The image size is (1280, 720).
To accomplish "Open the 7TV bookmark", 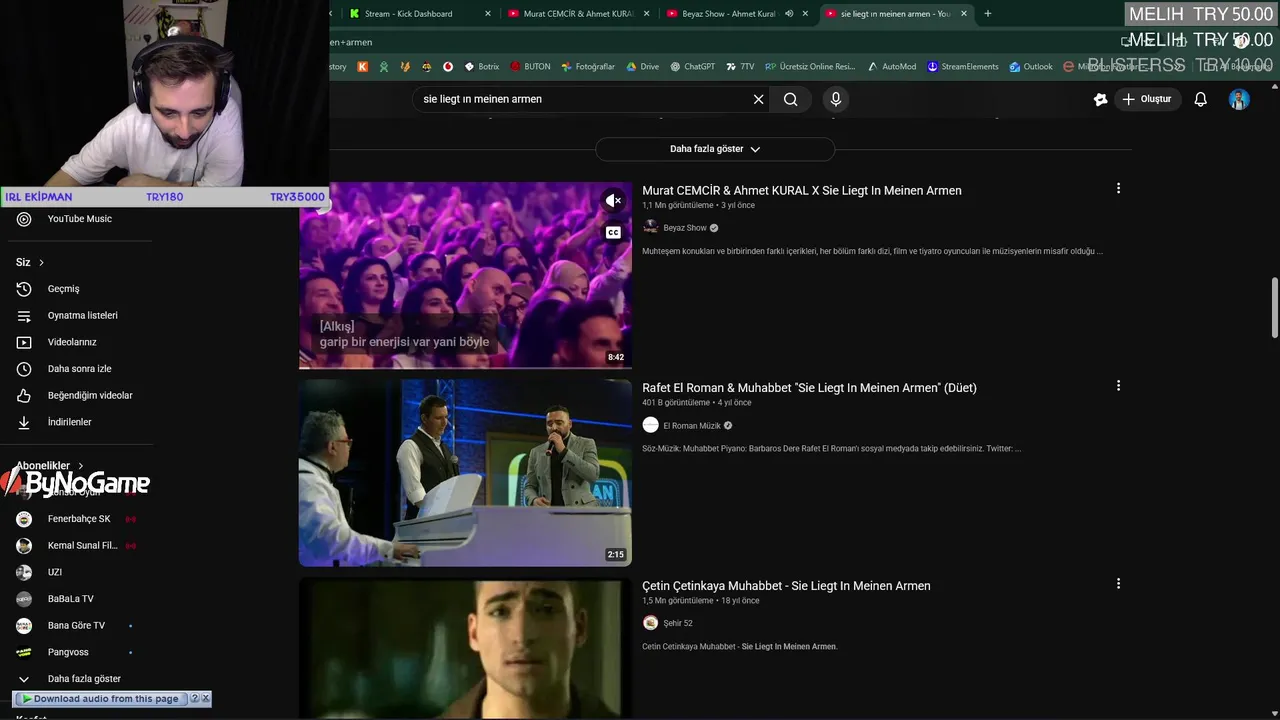I will (740, 67).
